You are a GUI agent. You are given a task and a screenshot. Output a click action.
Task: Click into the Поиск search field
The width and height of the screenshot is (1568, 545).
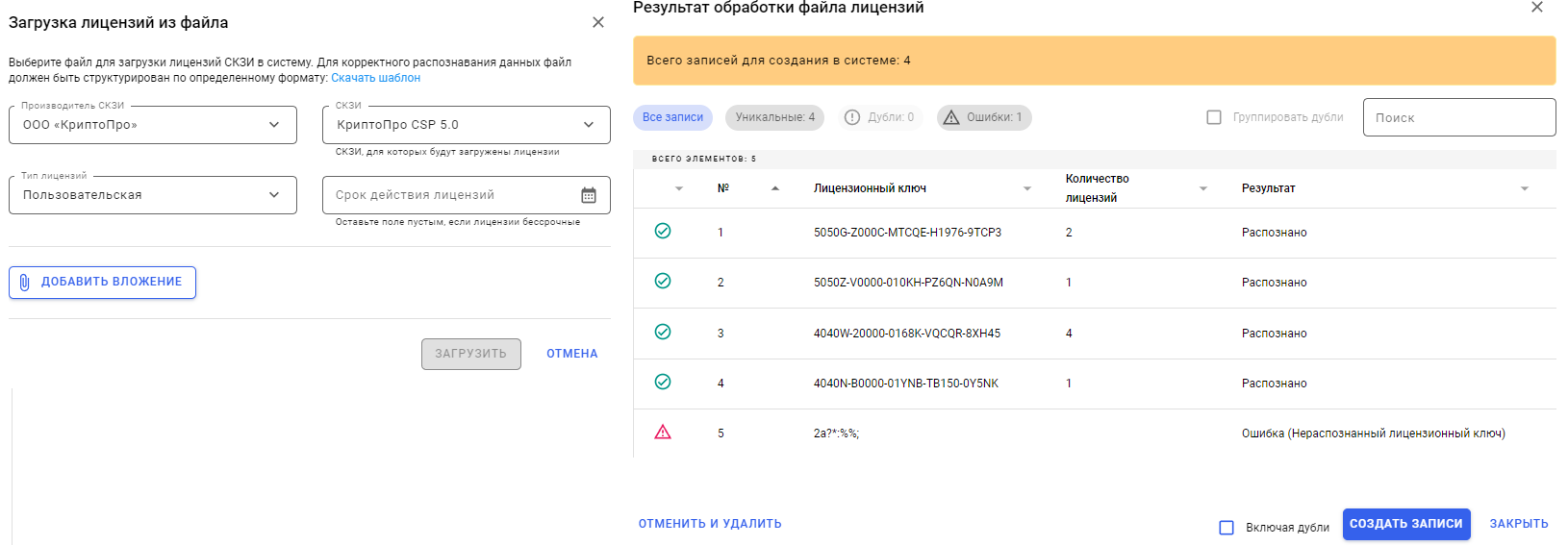tap(1458, 117)
